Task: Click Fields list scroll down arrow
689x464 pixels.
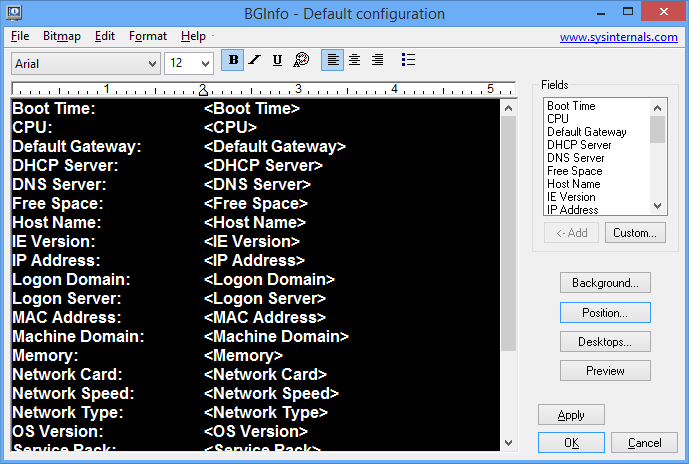Action: [x=657, y=206]
